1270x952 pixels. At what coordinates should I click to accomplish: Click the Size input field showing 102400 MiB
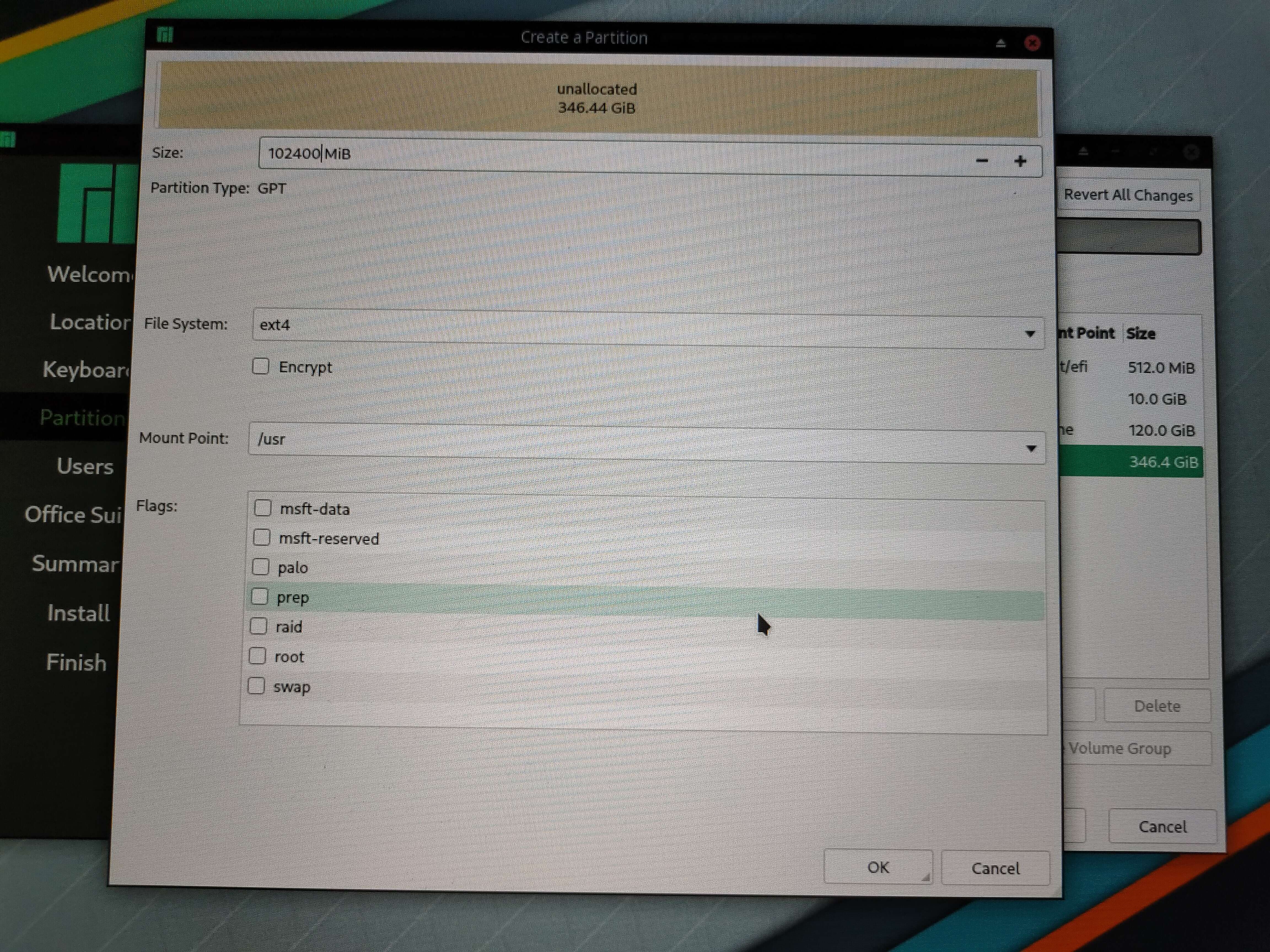[650, 157]
